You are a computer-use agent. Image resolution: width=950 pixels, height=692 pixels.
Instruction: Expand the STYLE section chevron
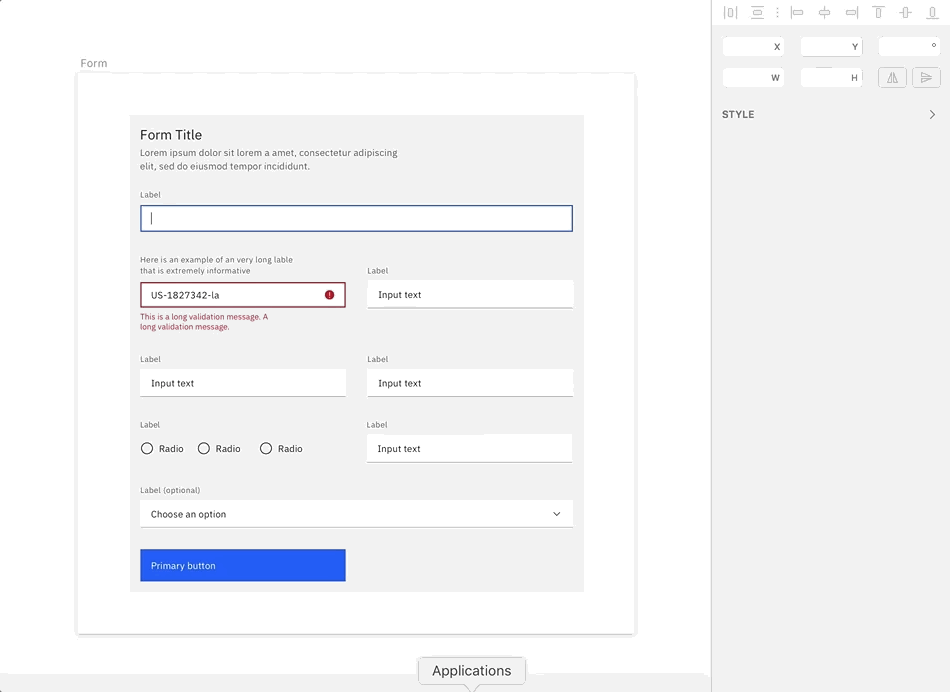[x=933, y=115]
